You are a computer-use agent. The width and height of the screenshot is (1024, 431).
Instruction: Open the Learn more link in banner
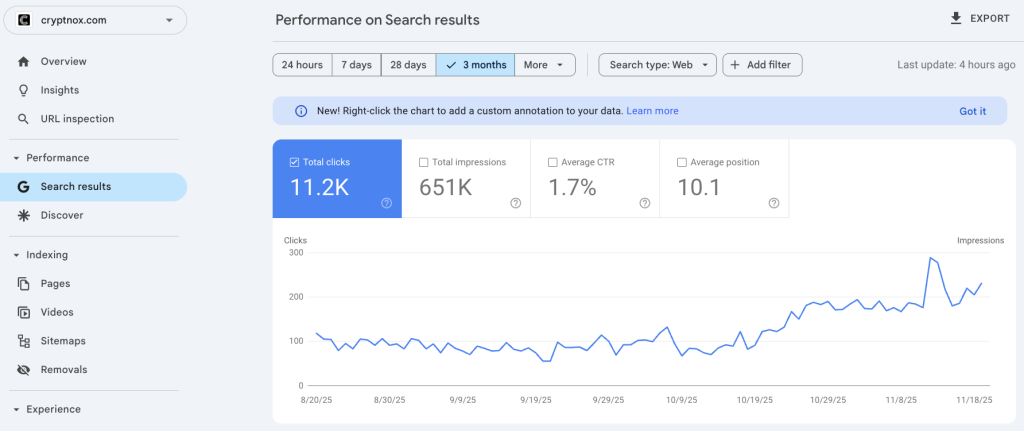coord(652,111)
